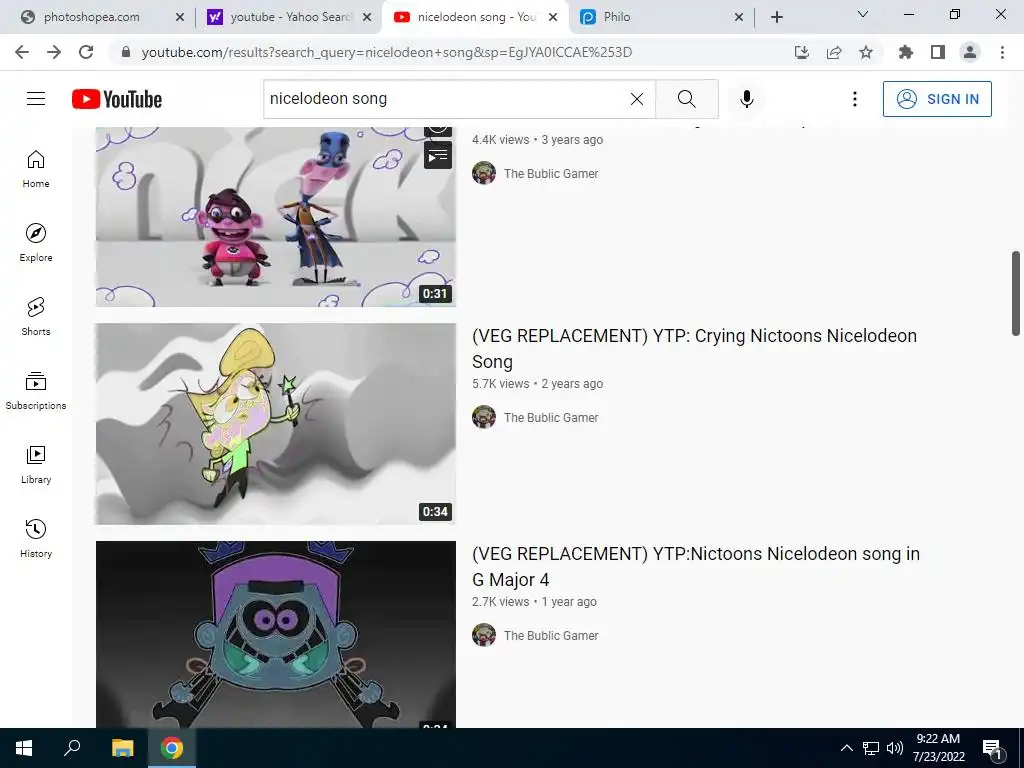Add first video to queue icon

coord(438,155)
